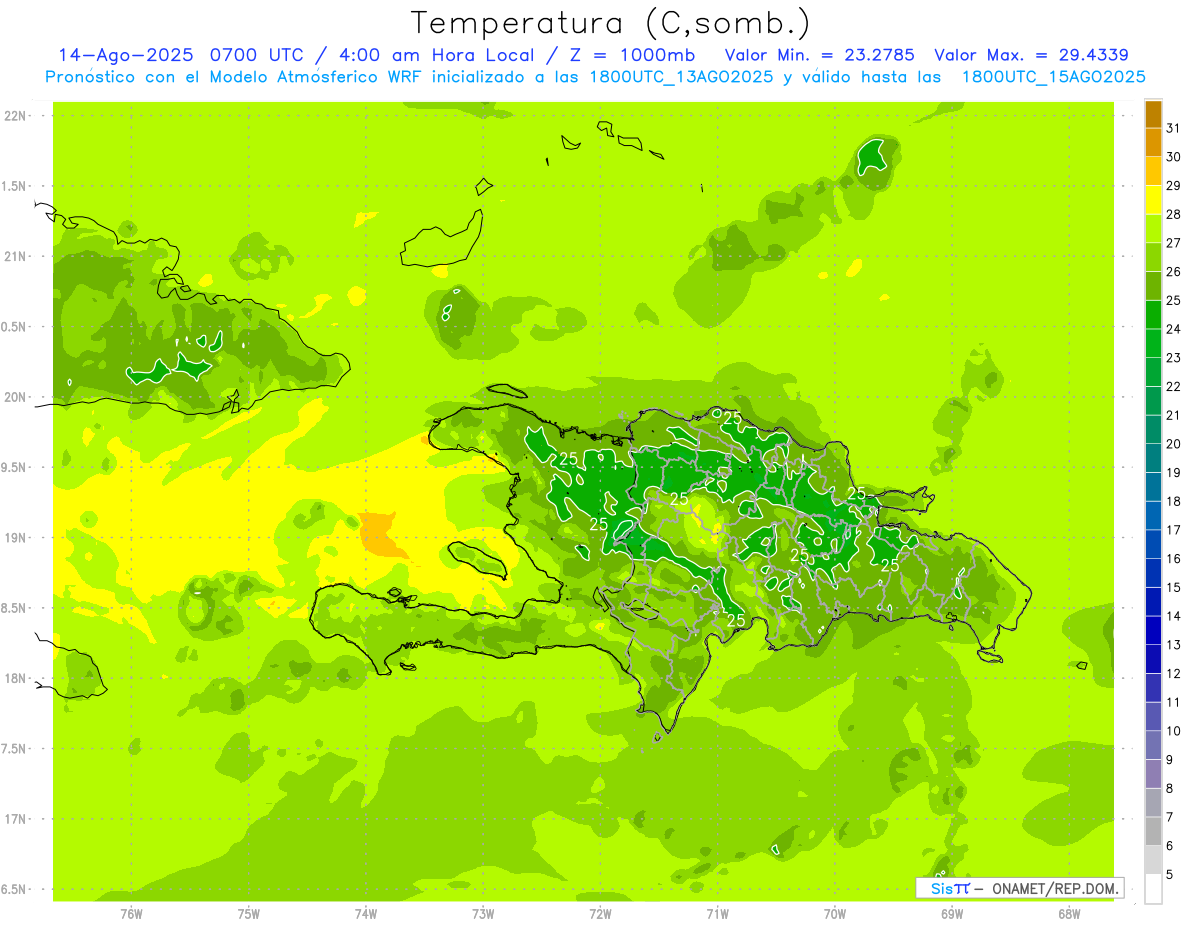Select the "1800UTC_15AGO2025" valid-until time text

point(1054,77)
